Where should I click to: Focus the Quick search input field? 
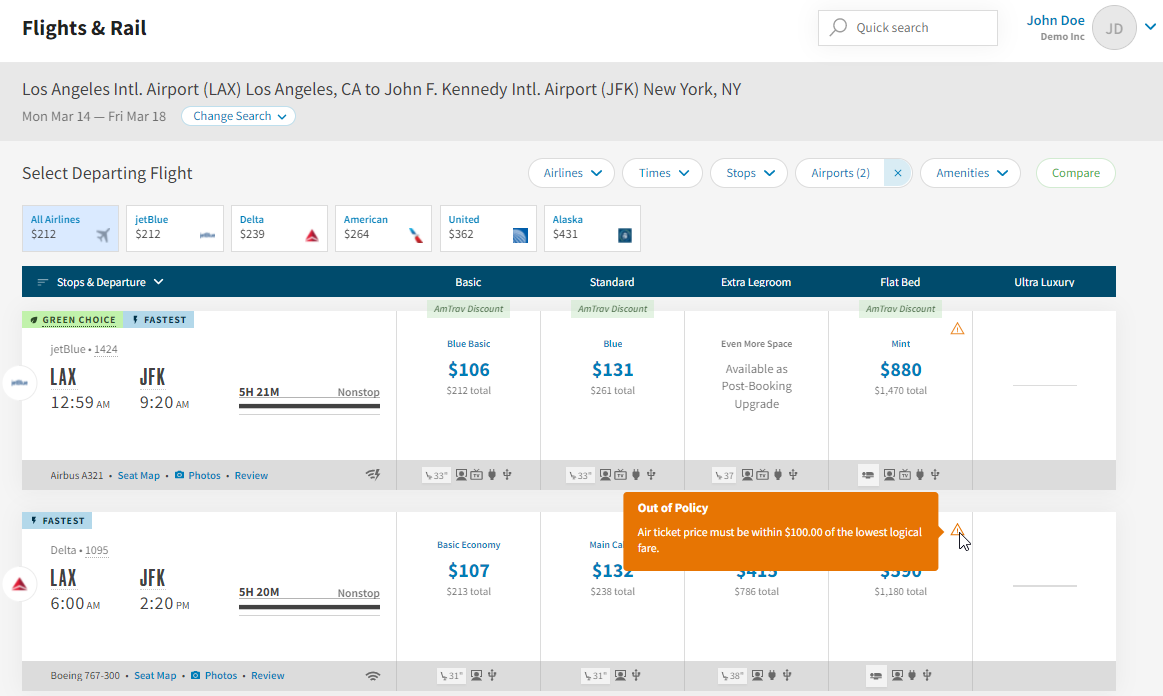908,27
